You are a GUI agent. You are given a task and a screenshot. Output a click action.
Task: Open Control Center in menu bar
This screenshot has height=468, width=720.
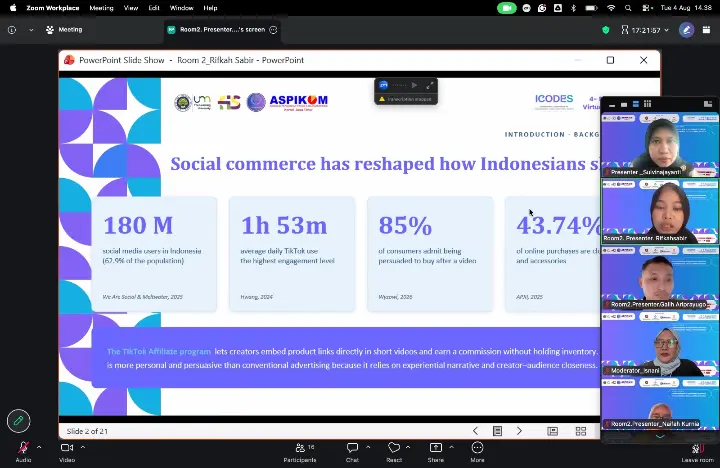(x=648, y=8)
